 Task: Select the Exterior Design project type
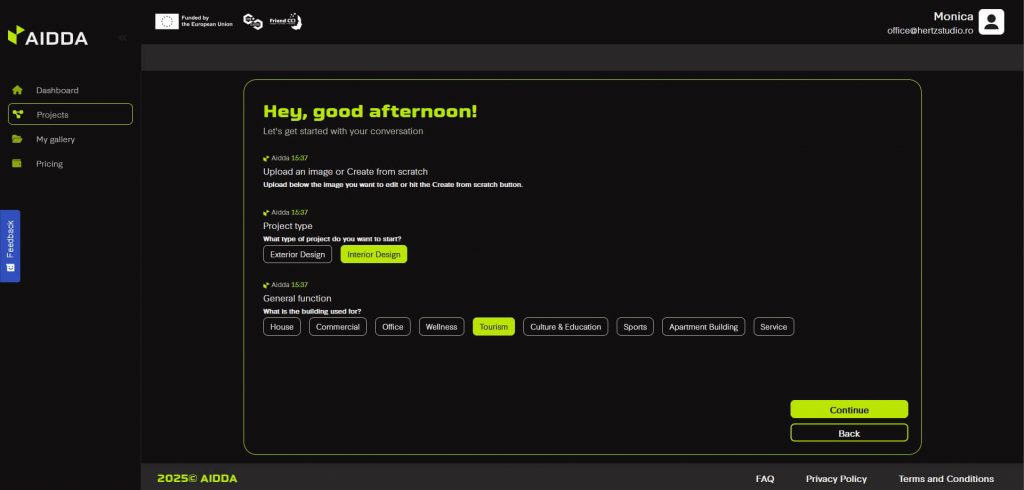[x=297, y=254]
